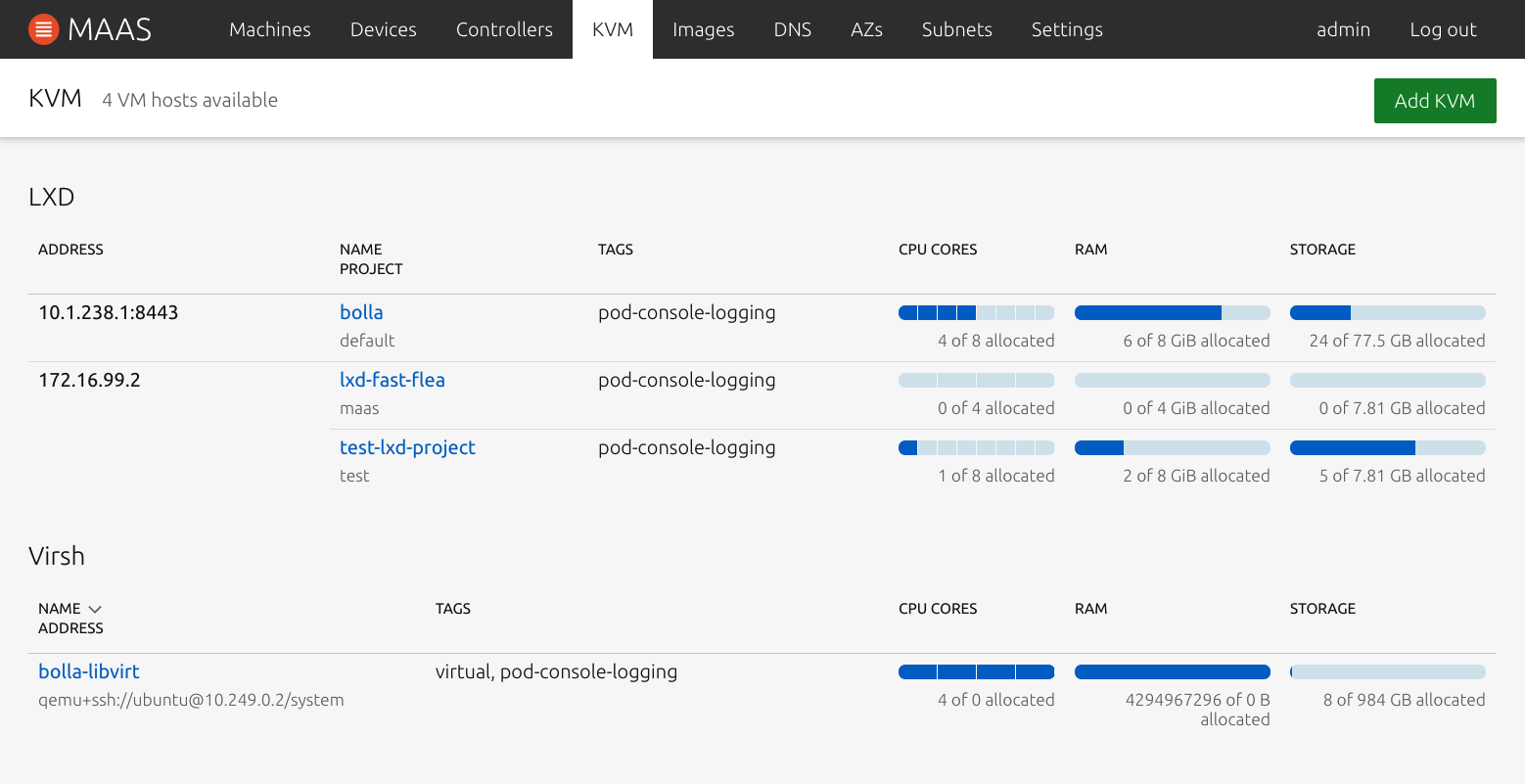The image size is (1525, 784).
Task: Open the Machines tab
Action: pos(269,29)
